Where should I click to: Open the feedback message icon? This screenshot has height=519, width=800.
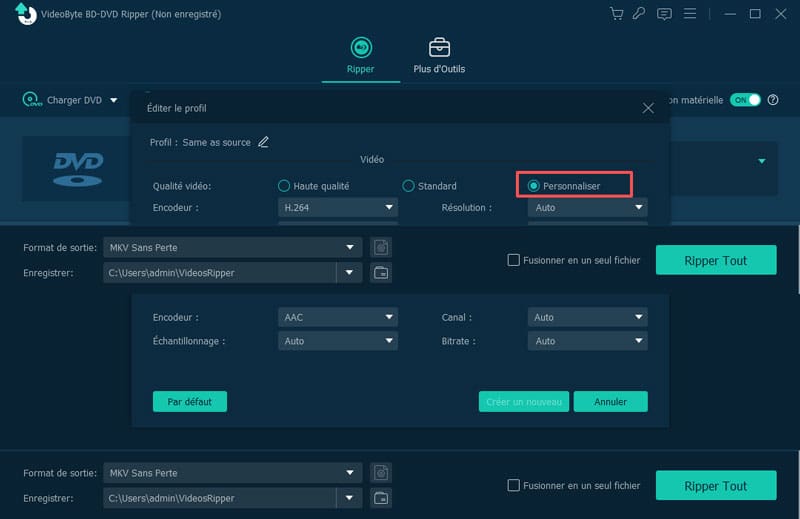[665, 14]
